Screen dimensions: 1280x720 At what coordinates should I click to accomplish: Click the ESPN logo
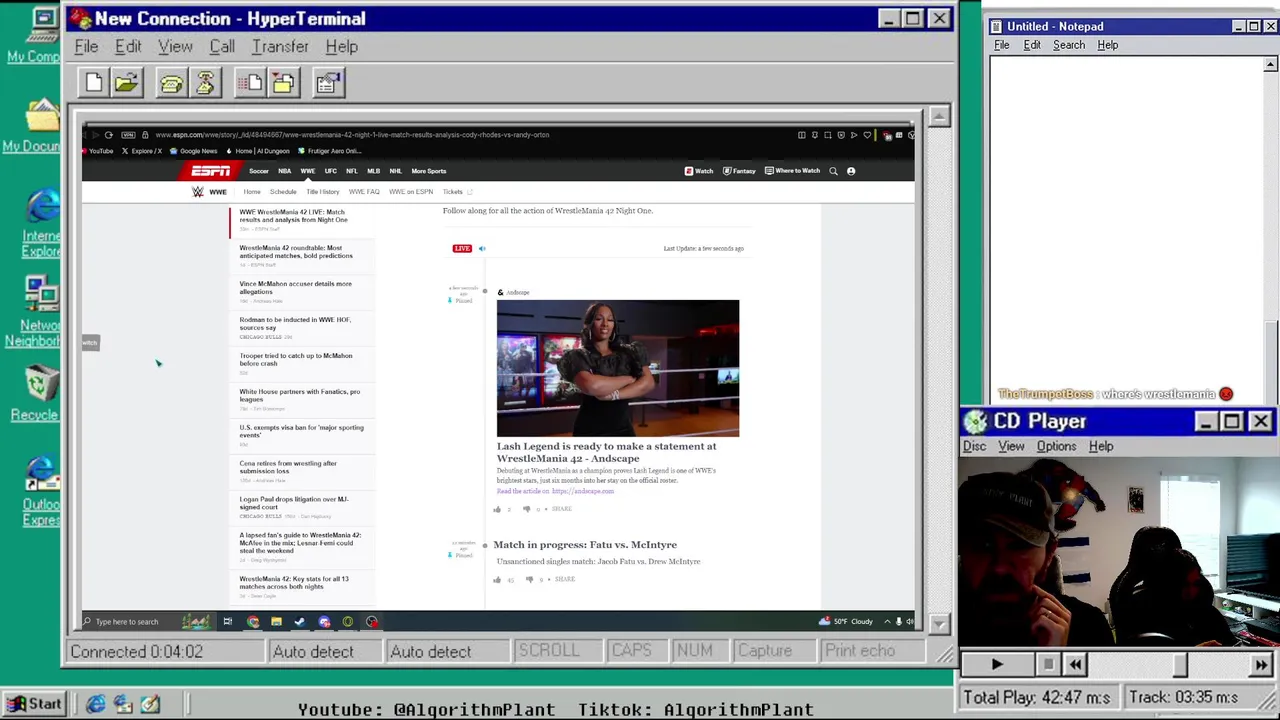211,171
